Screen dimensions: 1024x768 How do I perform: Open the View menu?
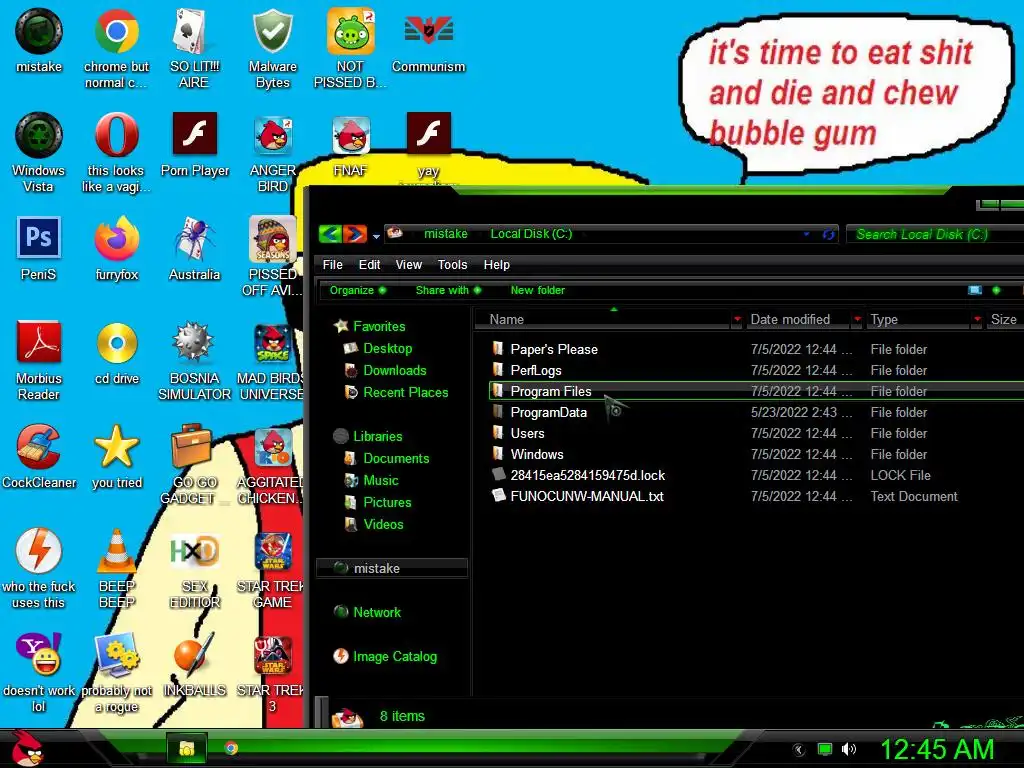(x=408, y=264)
